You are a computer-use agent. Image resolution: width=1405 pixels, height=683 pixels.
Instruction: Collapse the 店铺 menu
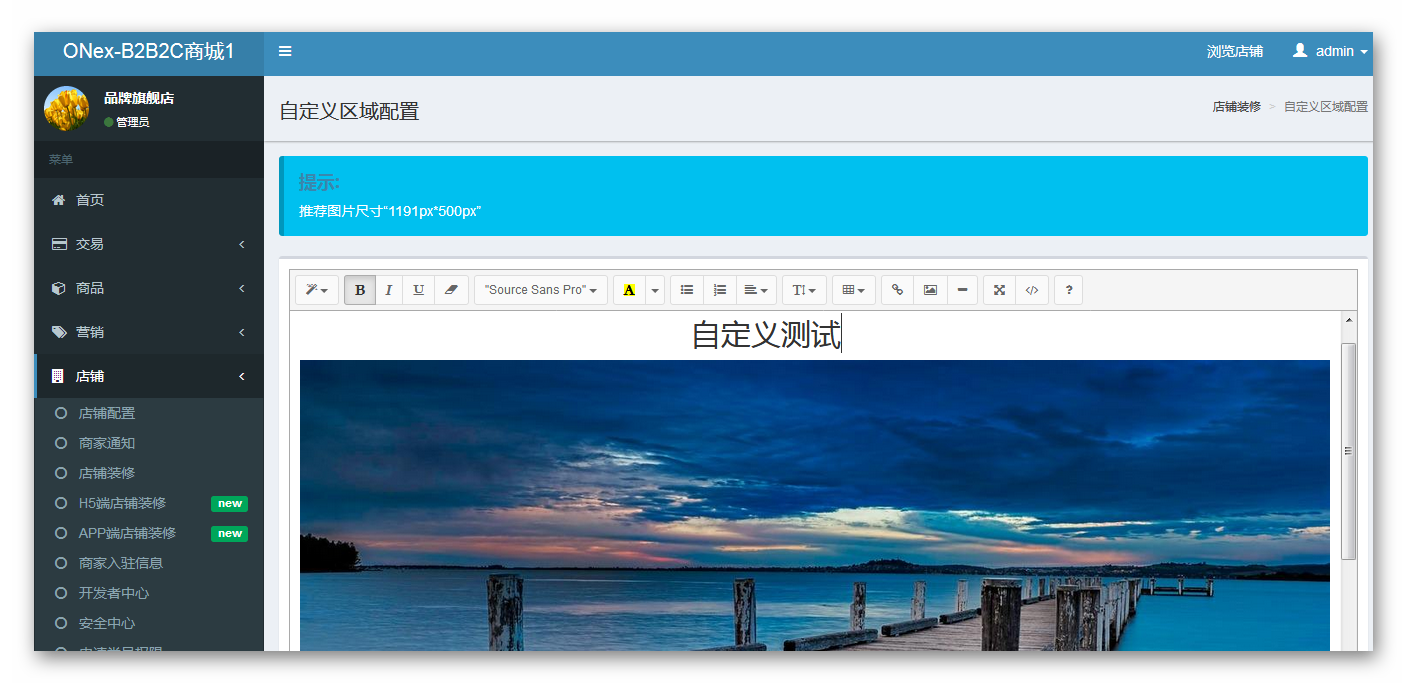pyautogui.click(x=149, y=376)
